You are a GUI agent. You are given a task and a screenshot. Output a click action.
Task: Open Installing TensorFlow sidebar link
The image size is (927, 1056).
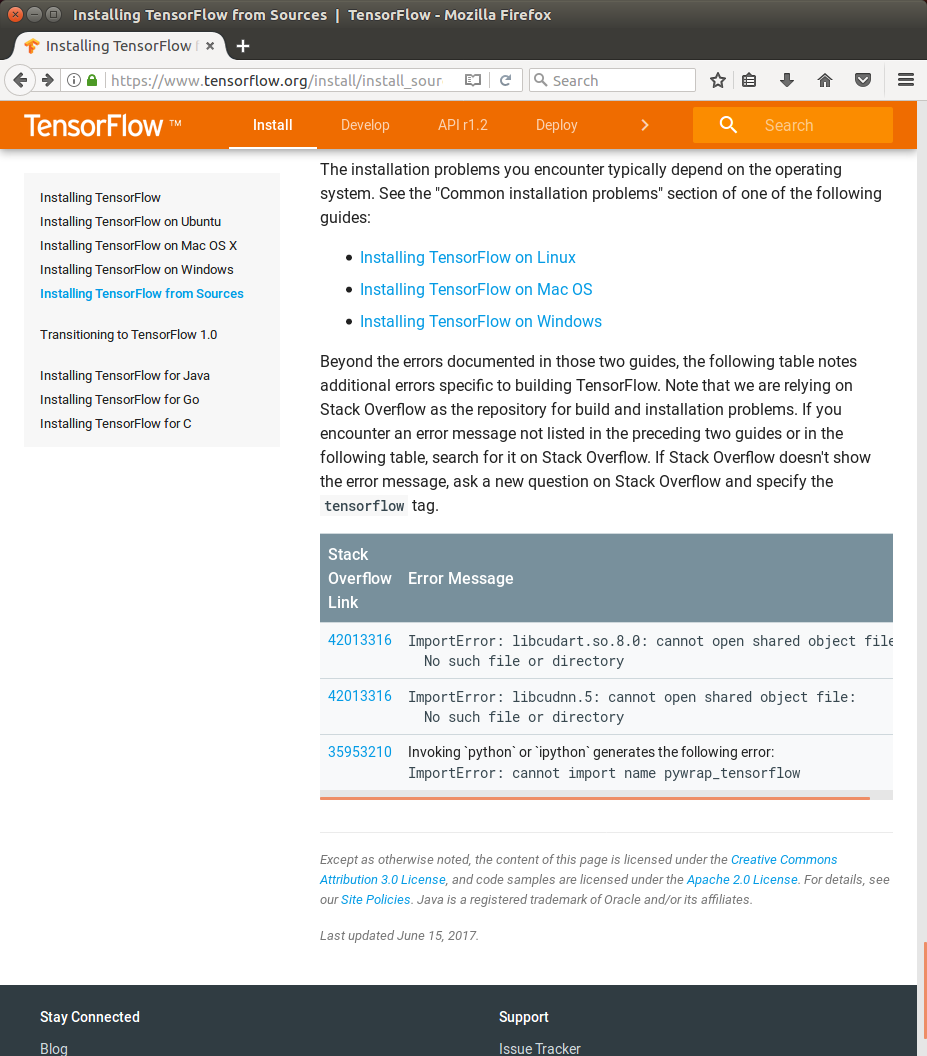[100, 197]
